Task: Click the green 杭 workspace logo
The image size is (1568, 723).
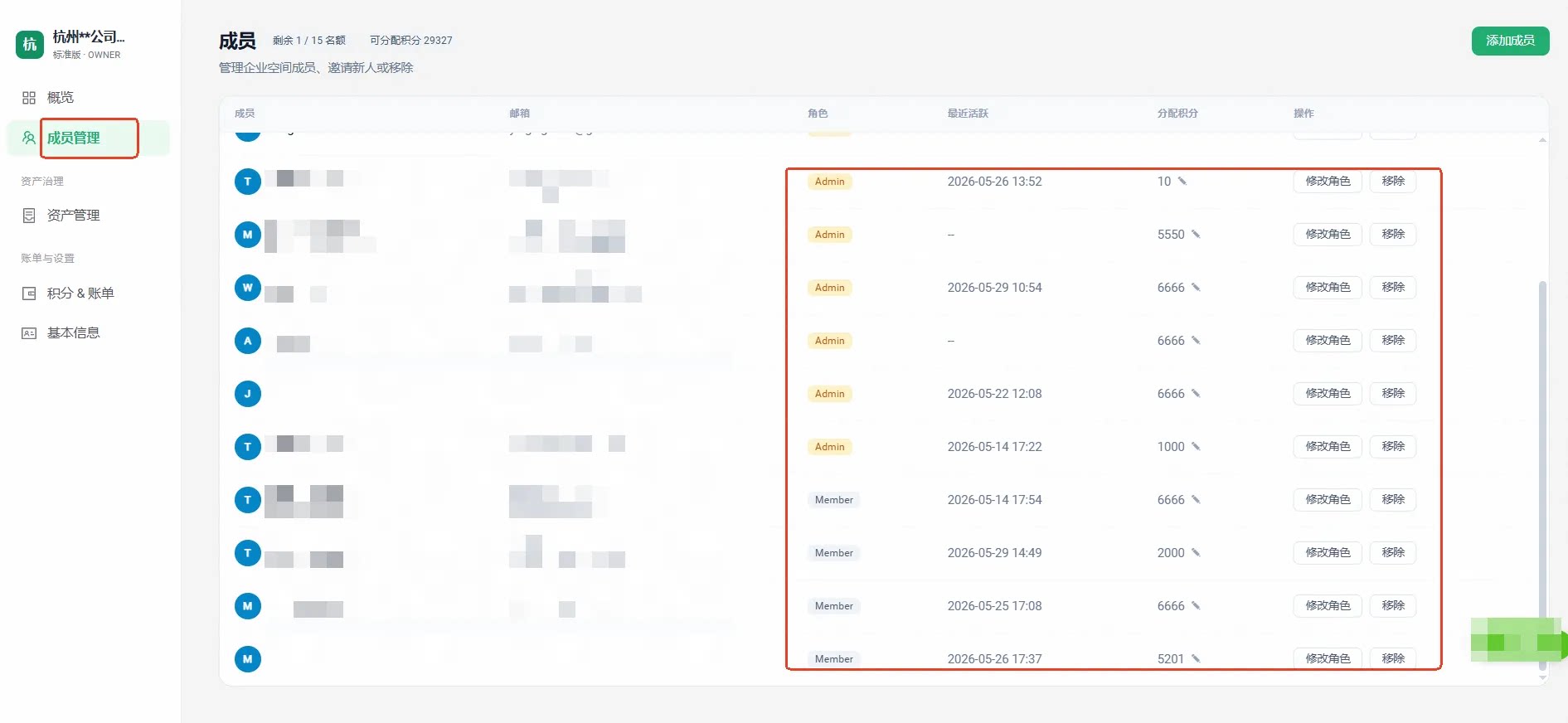Action: pyautogui.click(x=30, y=44)
